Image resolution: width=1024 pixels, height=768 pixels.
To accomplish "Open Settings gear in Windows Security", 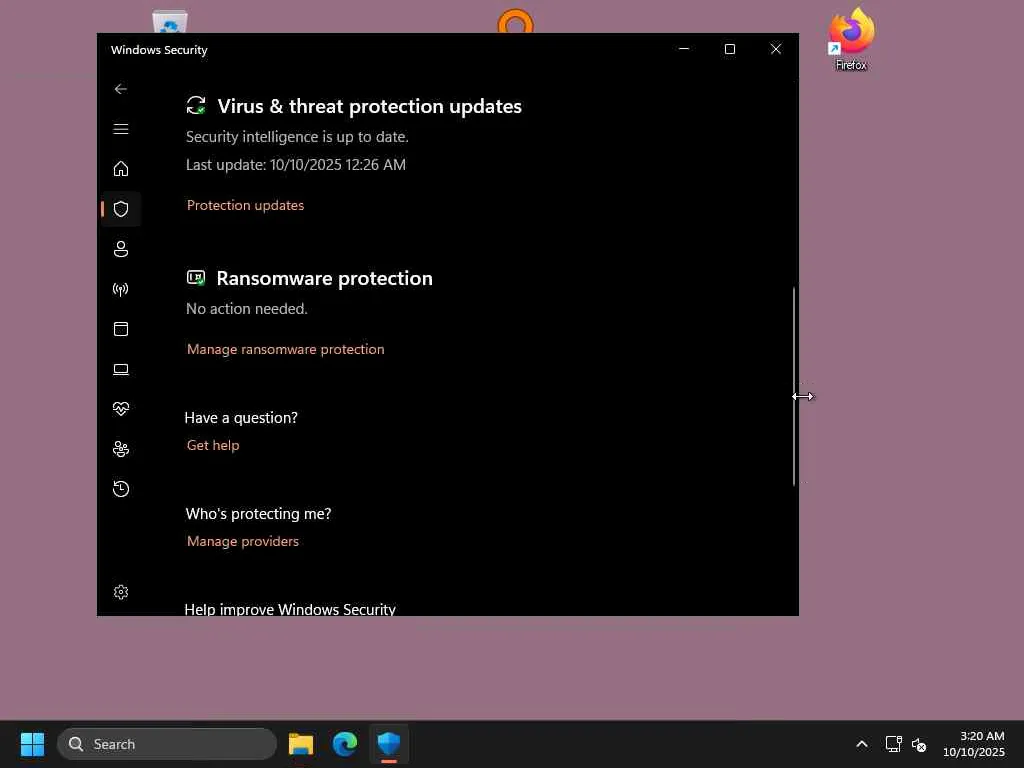I will 121,592.
